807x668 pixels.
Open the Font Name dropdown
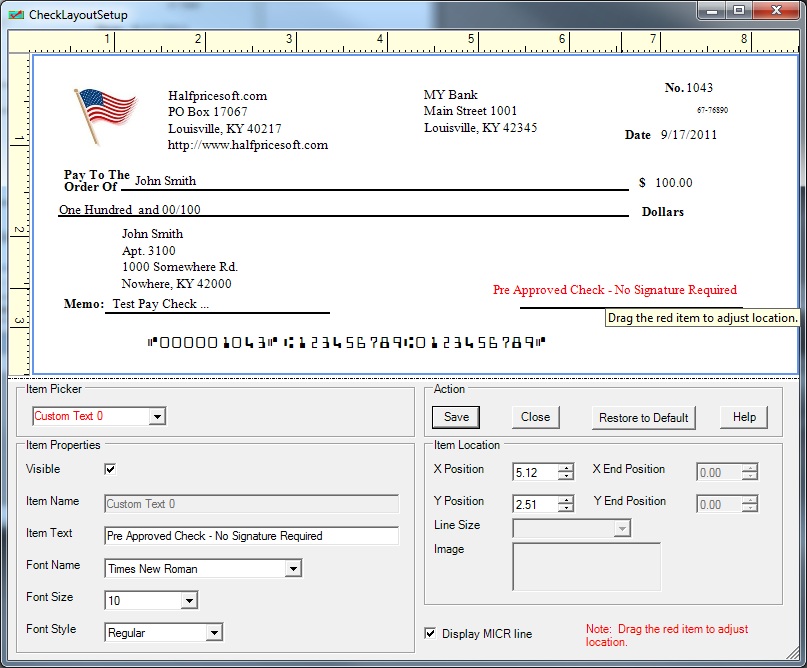(291, 568)
